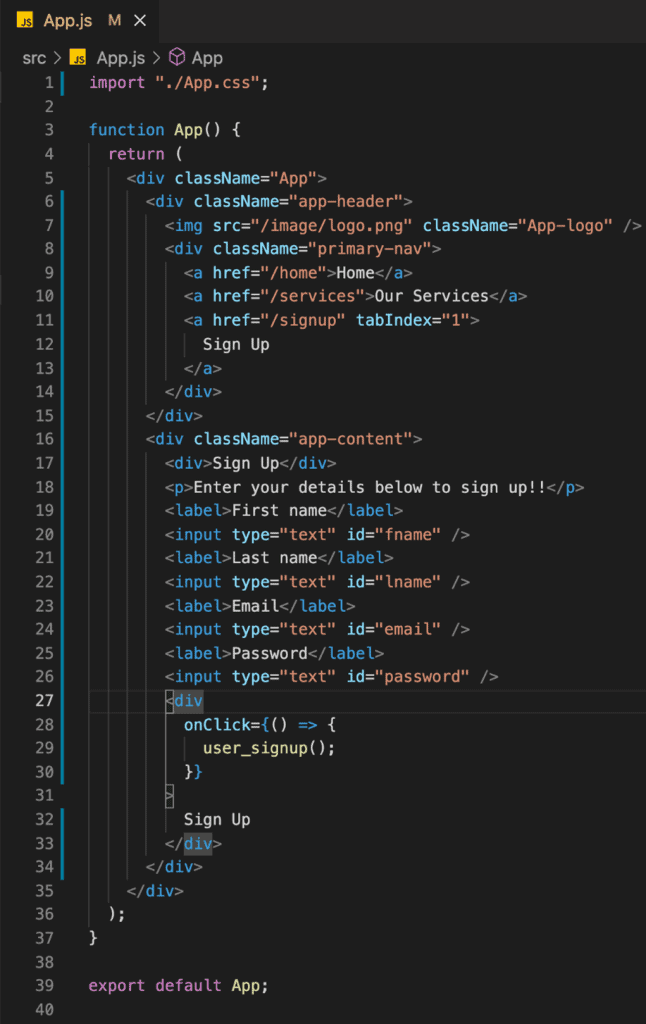Click line number 40 in the gutter
646x1024 pixels.
tap(44, 1010)
